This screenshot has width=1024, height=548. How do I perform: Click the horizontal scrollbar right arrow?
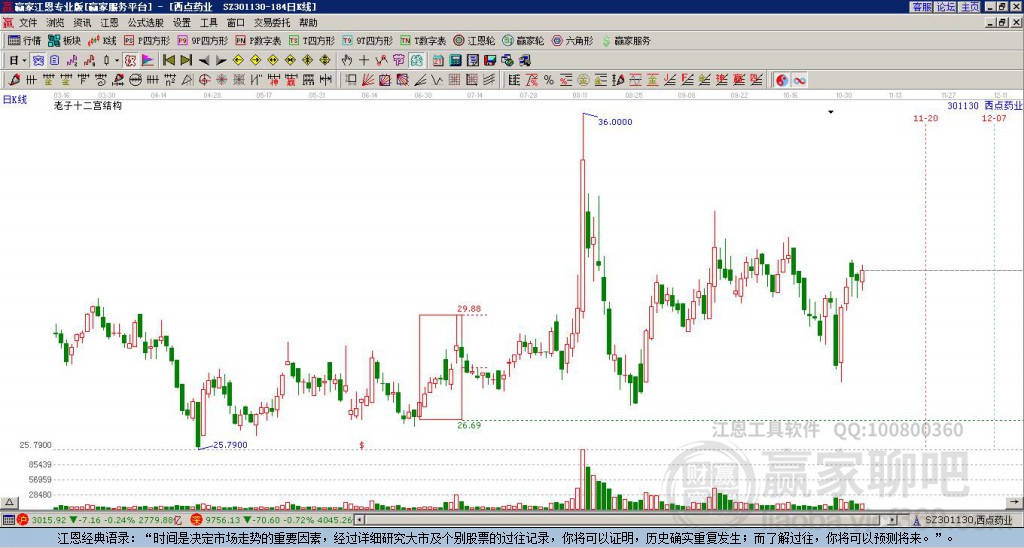tap(893, 520)
